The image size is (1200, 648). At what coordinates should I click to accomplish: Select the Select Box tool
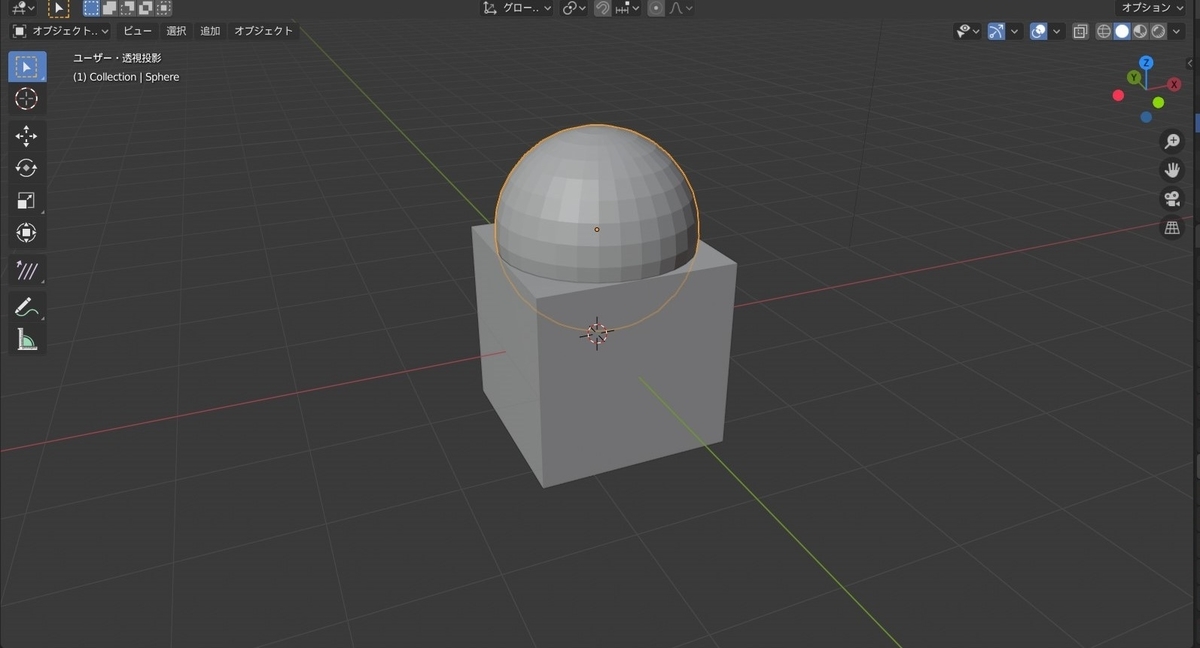(27, 67)
